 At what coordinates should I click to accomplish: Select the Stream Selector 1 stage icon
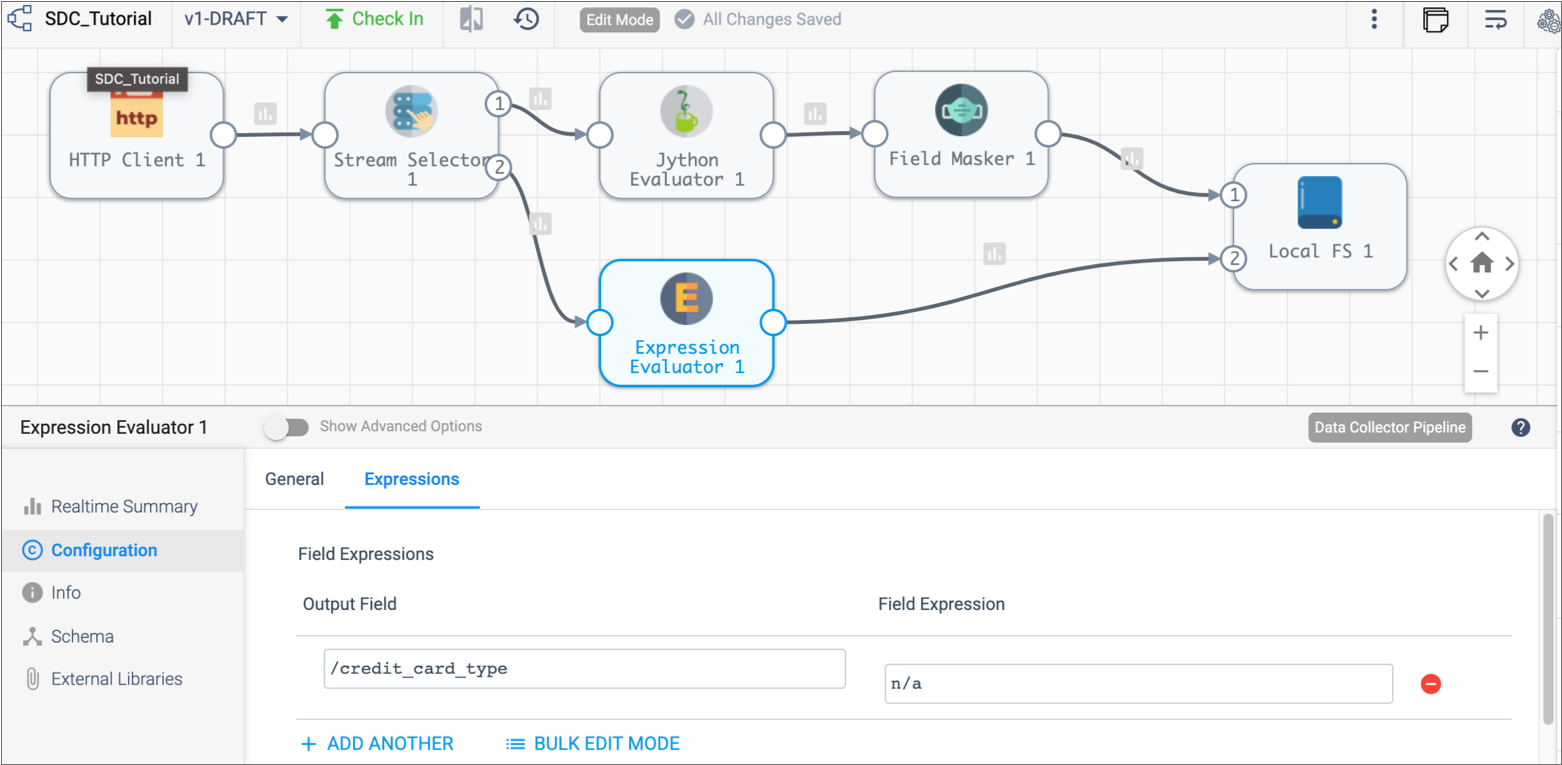pyautogui.click(x=411, y=111)
